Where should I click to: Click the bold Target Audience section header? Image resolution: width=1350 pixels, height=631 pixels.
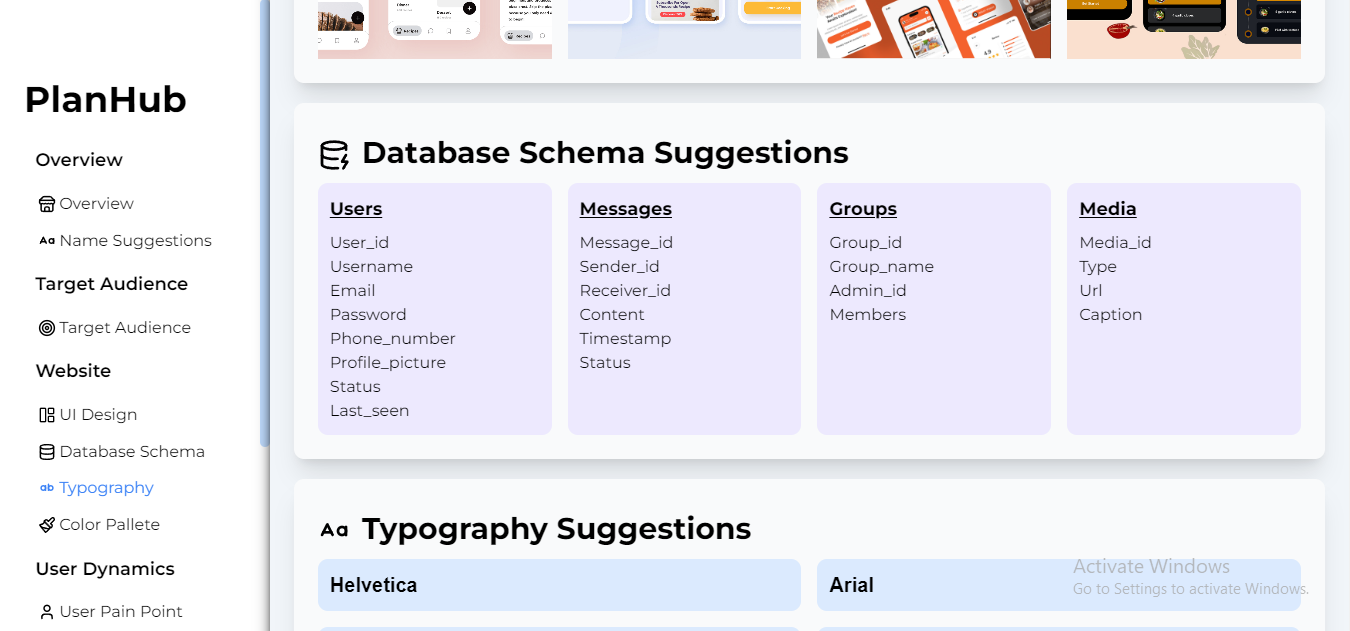coord(111,284)
